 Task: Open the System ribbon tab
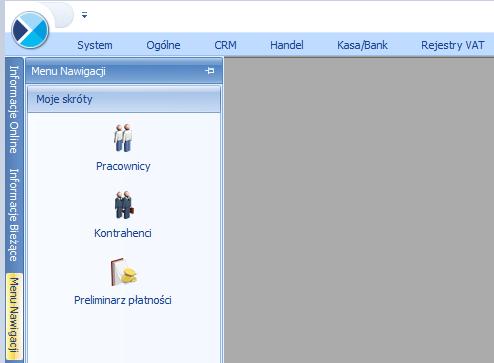95,45
